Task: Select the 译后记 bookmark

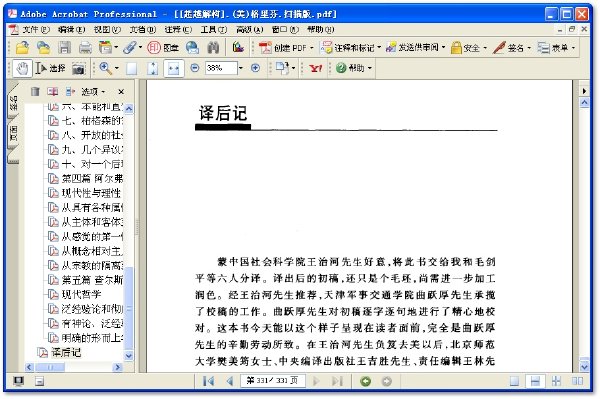Action: tap(66, 352)
